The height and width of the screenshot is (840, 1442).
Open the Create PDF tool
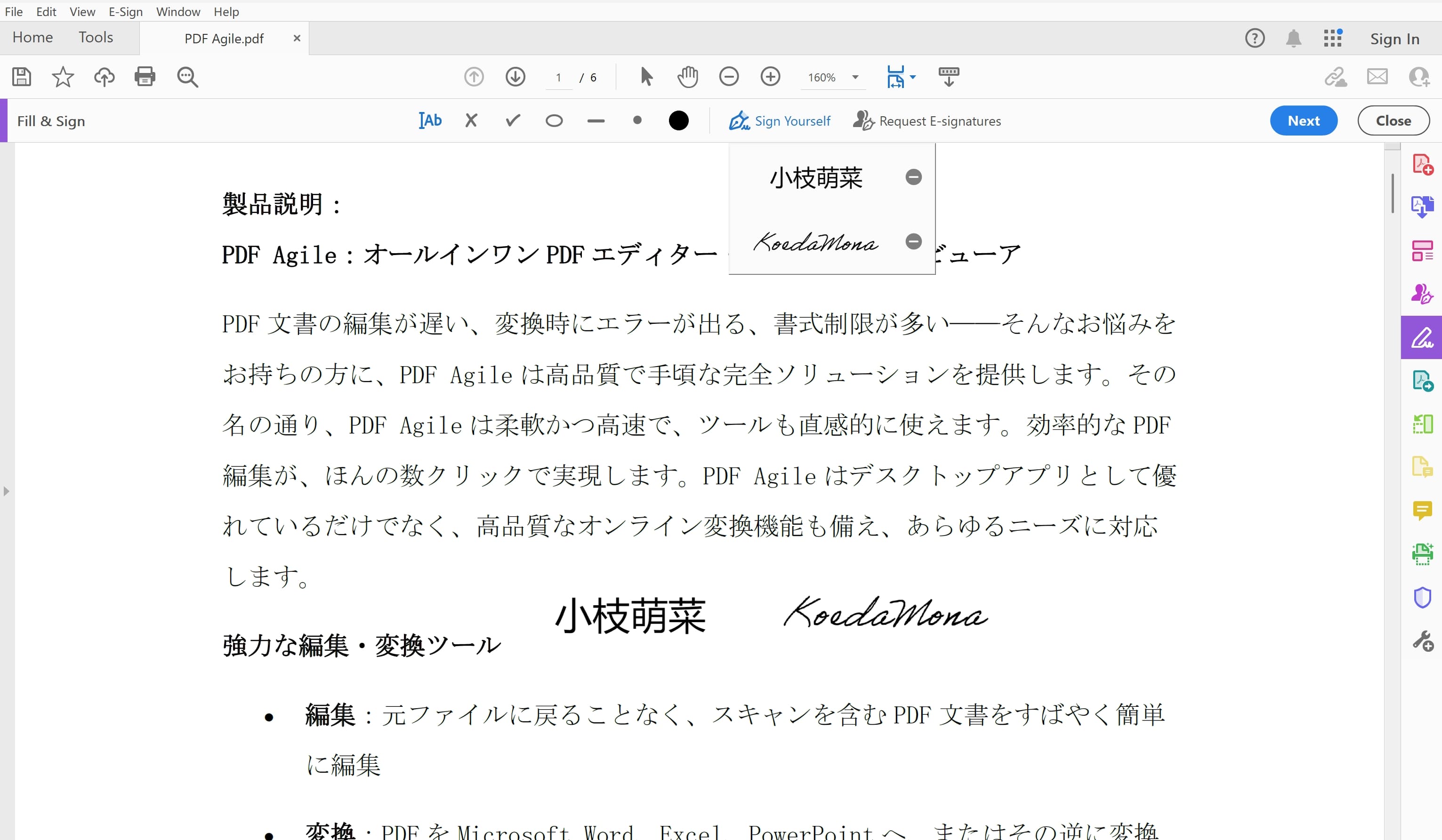point(1424,164)
